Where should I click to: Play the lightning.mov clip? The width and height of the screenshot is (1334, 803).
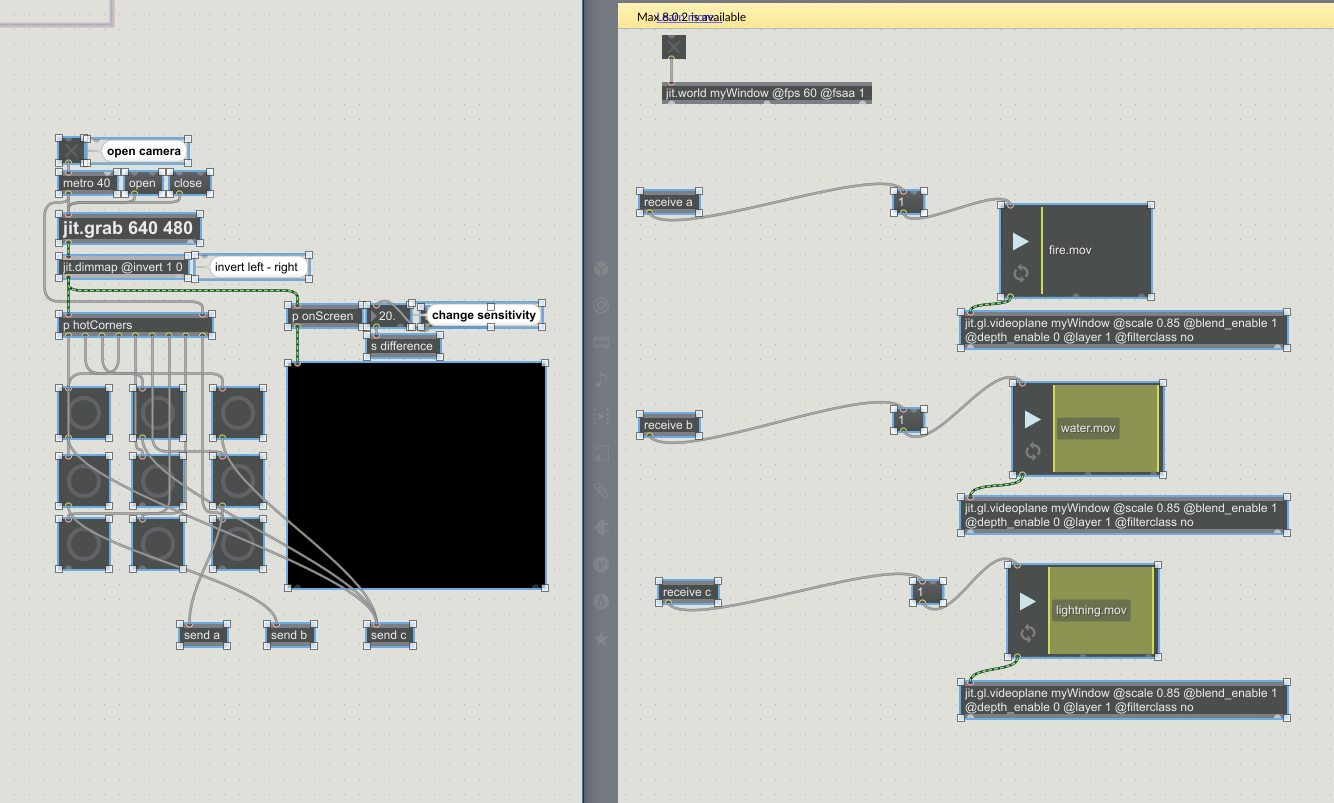[1027, 601]
